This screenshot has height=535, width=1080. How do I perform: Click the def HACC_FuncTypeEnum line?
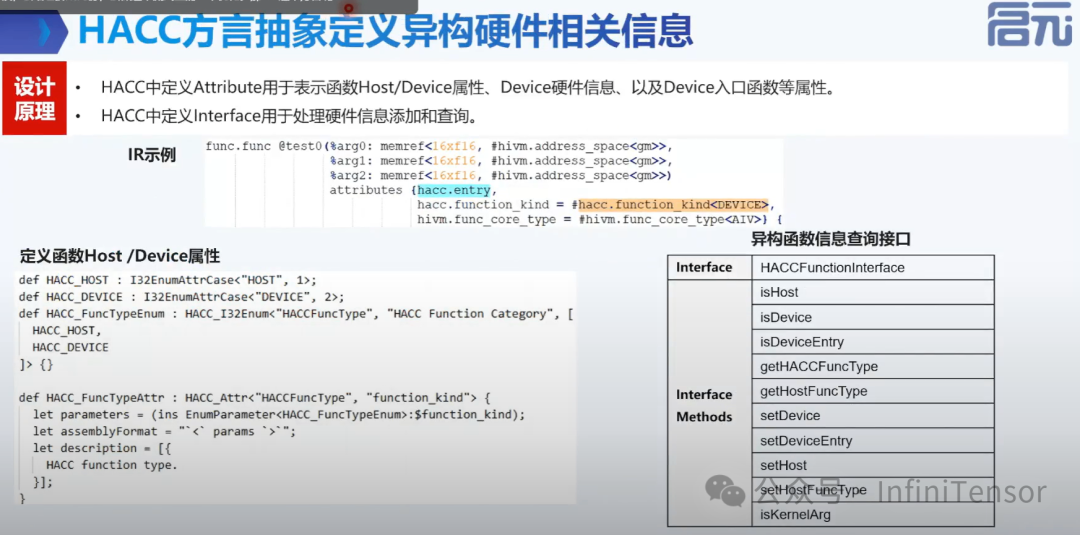(296, 313)
